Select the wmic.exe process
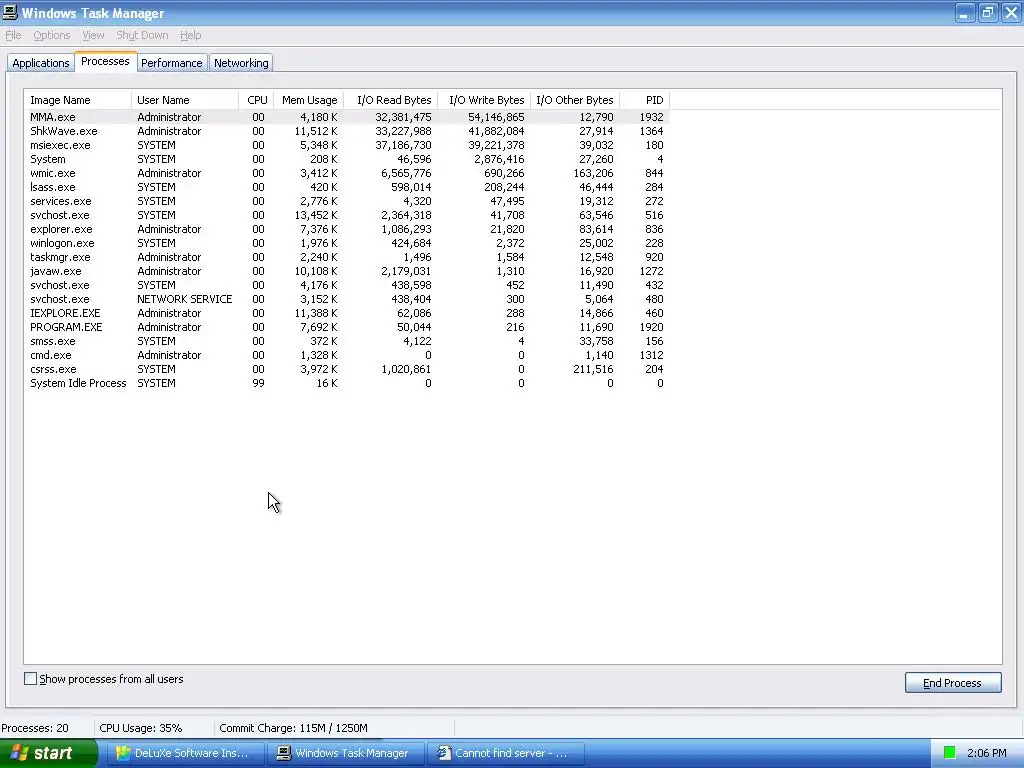1024x768 pixels. [x=347, y=173]
